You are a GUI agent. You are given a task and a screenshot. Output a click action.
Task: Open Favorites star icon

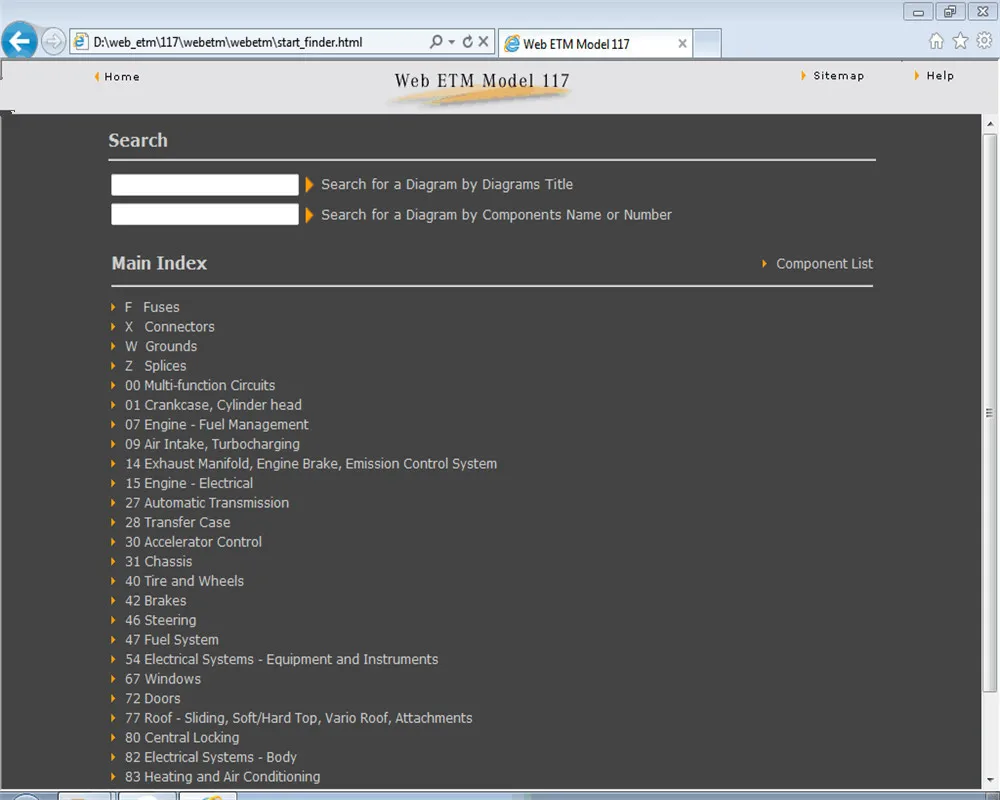(x=960, y=41)
